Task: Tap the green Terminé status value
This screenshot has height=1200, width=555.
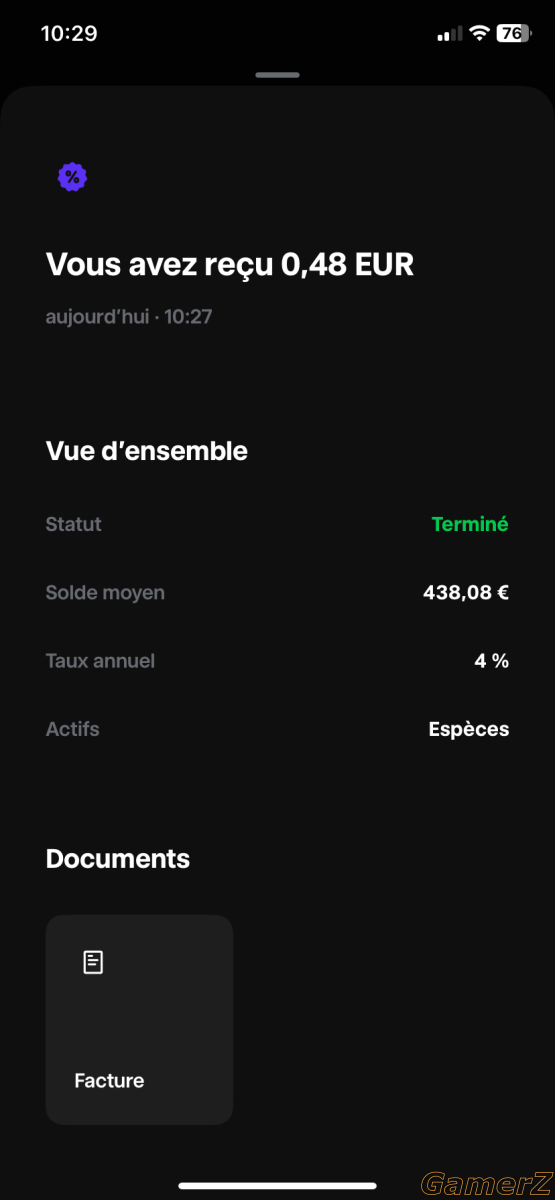Action: click(x=470, y=524)
